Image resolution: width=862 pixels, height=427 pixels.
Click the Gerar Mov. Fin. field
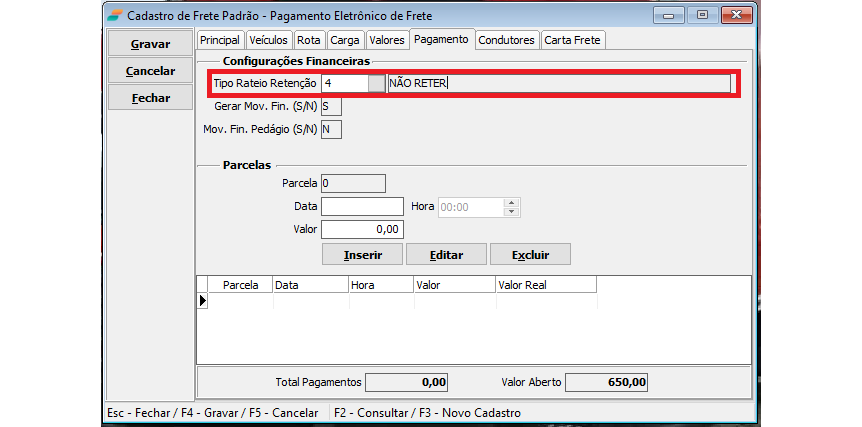pyautogui.click(x=331, y=106)
